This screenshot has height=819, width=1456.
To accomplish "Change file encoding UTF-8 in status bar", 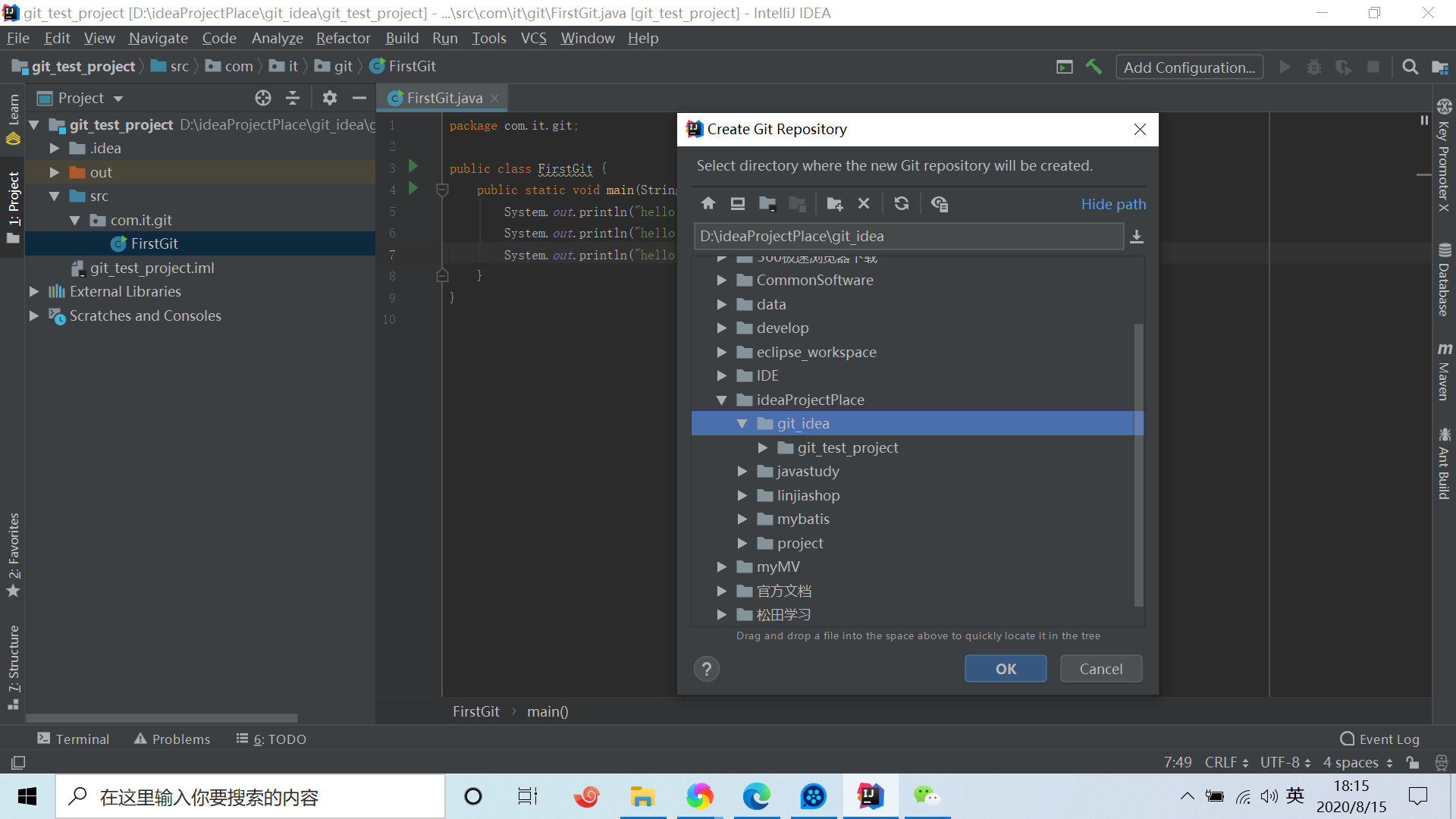I will 1285,763.
